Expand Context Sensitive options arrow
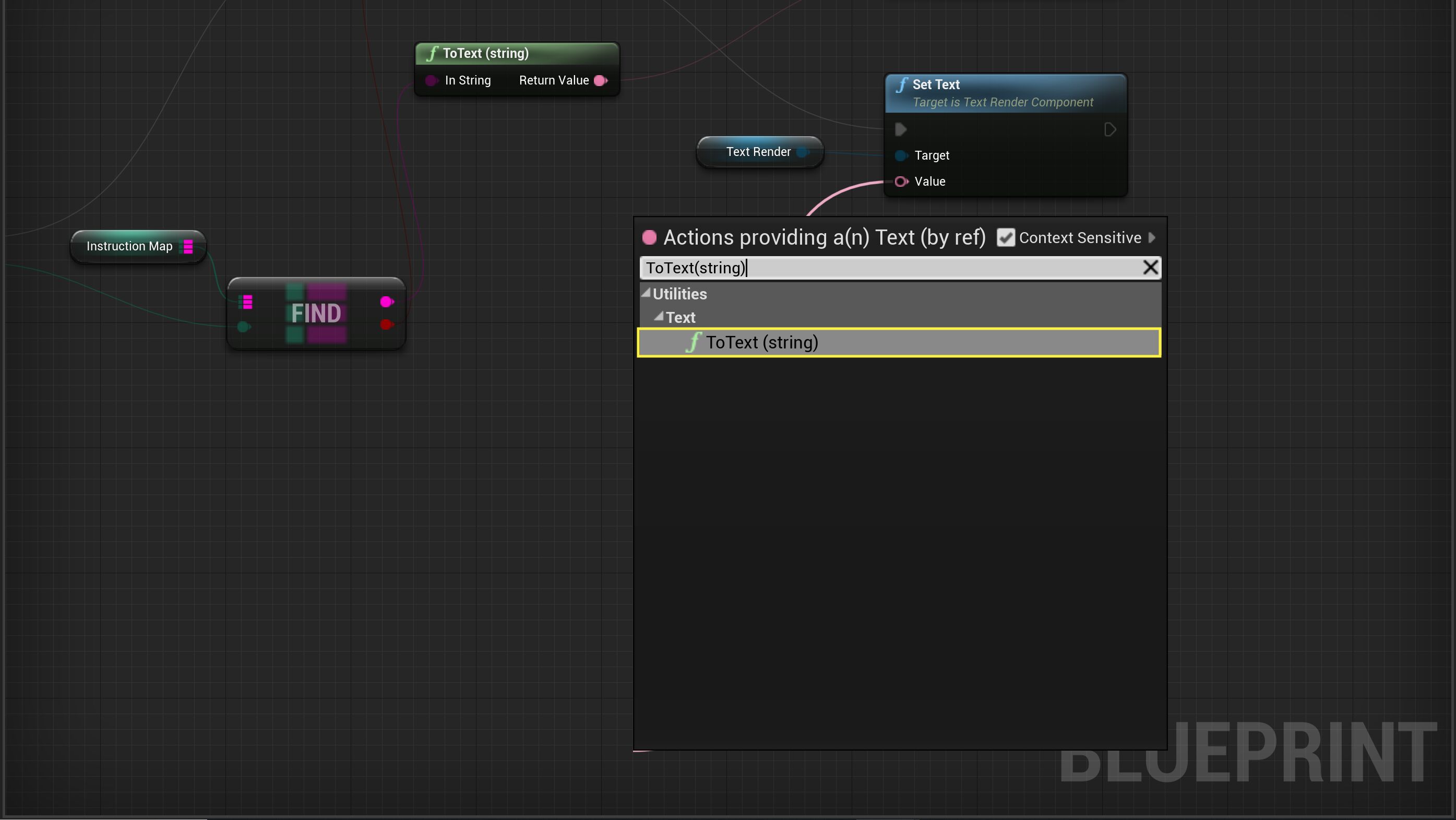This screenshot has height=820, width=1456. (1152, 237)
